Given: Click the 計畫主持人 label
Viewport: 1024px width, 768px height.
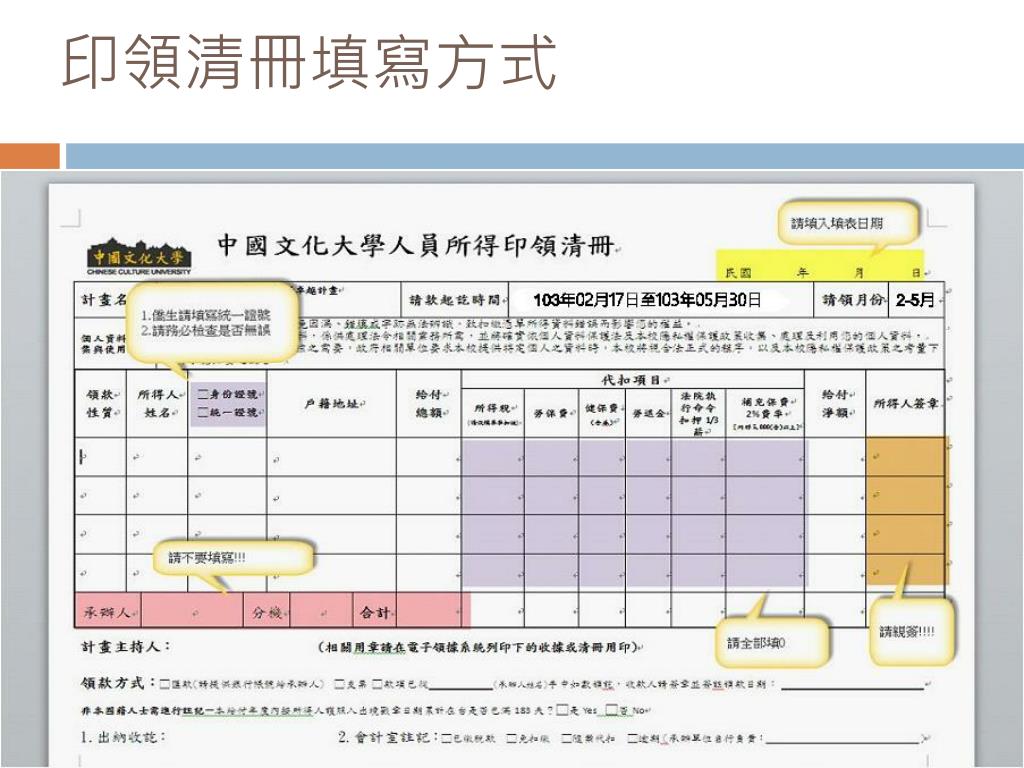Looking at the screenshot, I should [x=125, y=647].
